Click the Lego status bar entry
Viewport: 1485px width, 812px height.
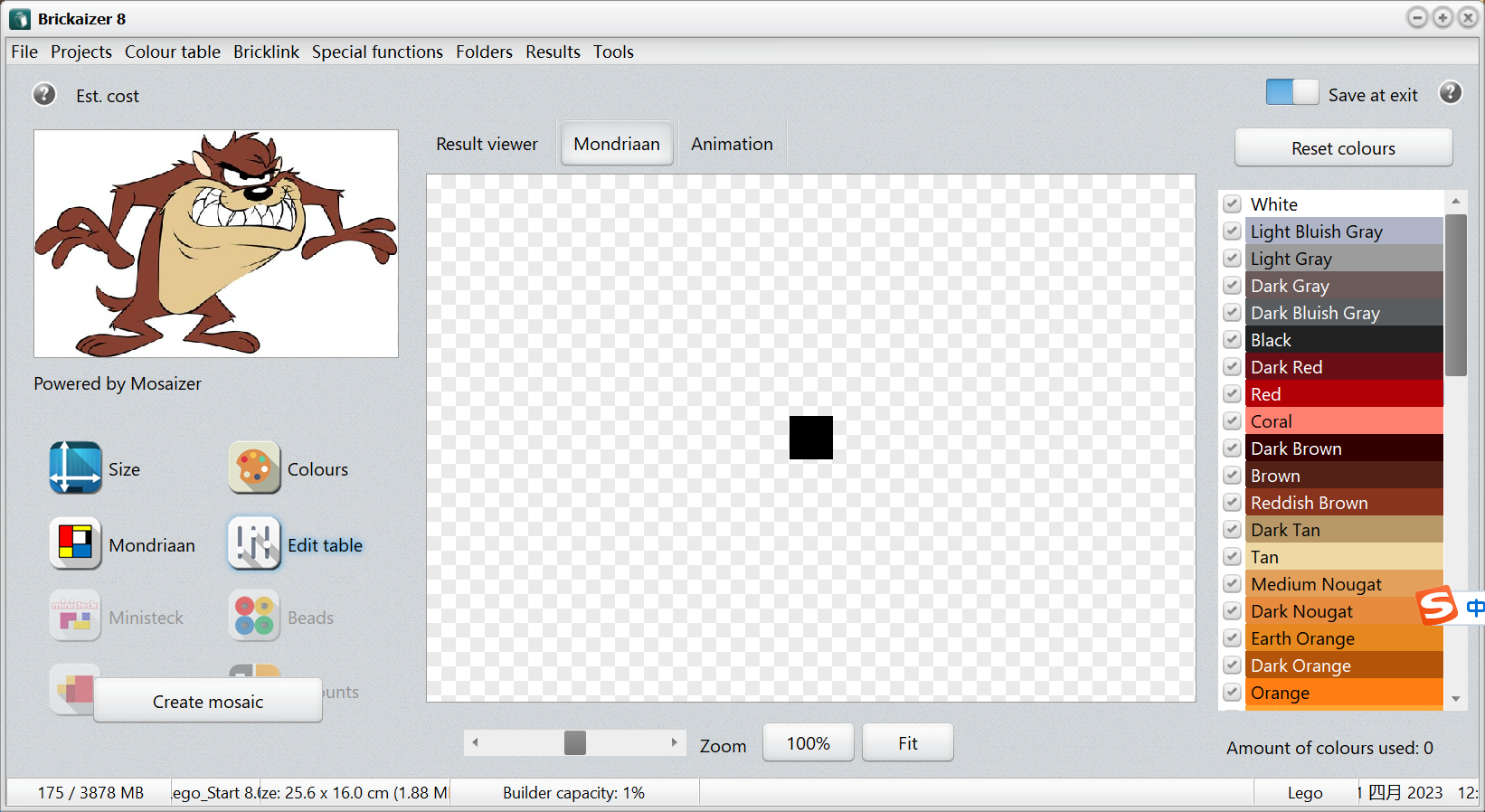[1305, 792]
